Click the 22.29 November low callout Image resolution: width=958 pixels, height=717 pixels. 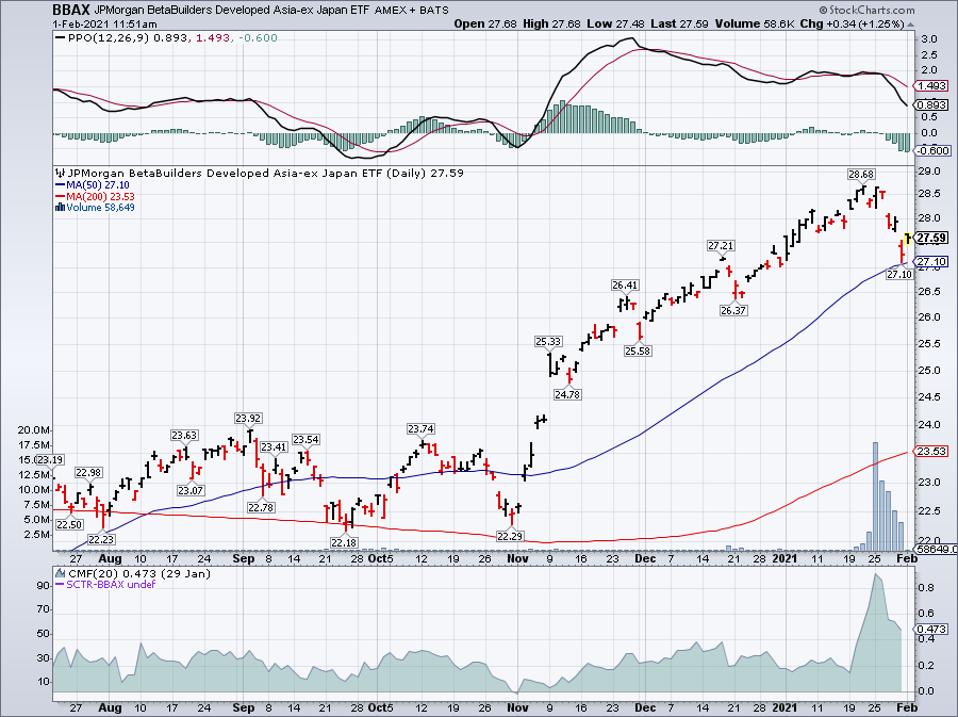click(x=510, y=536)
